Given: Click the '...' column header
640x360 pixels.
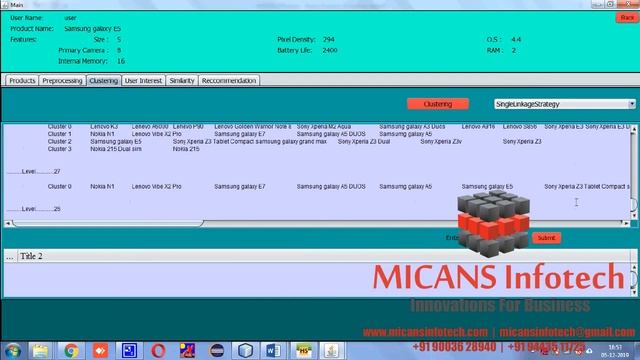Looking at the screenshot, I should click(10, 256).
